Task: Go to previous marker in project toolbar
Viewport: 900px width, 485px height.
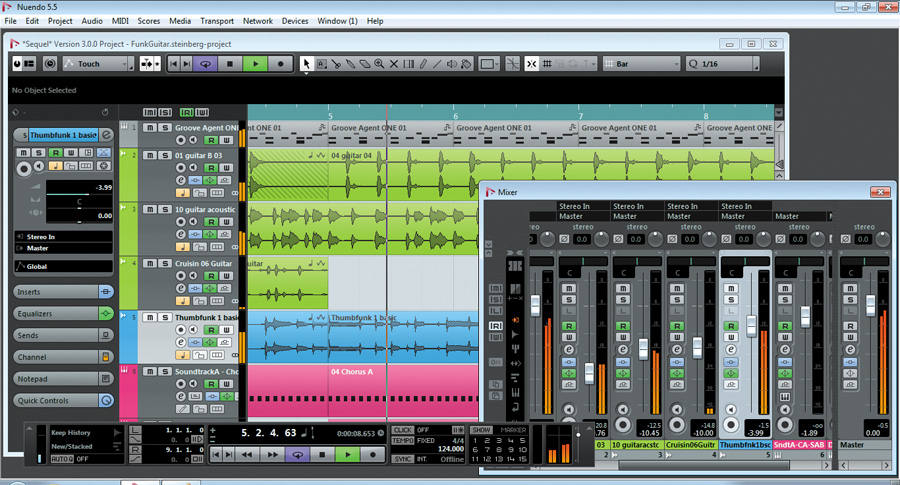Action: [173, 64]
